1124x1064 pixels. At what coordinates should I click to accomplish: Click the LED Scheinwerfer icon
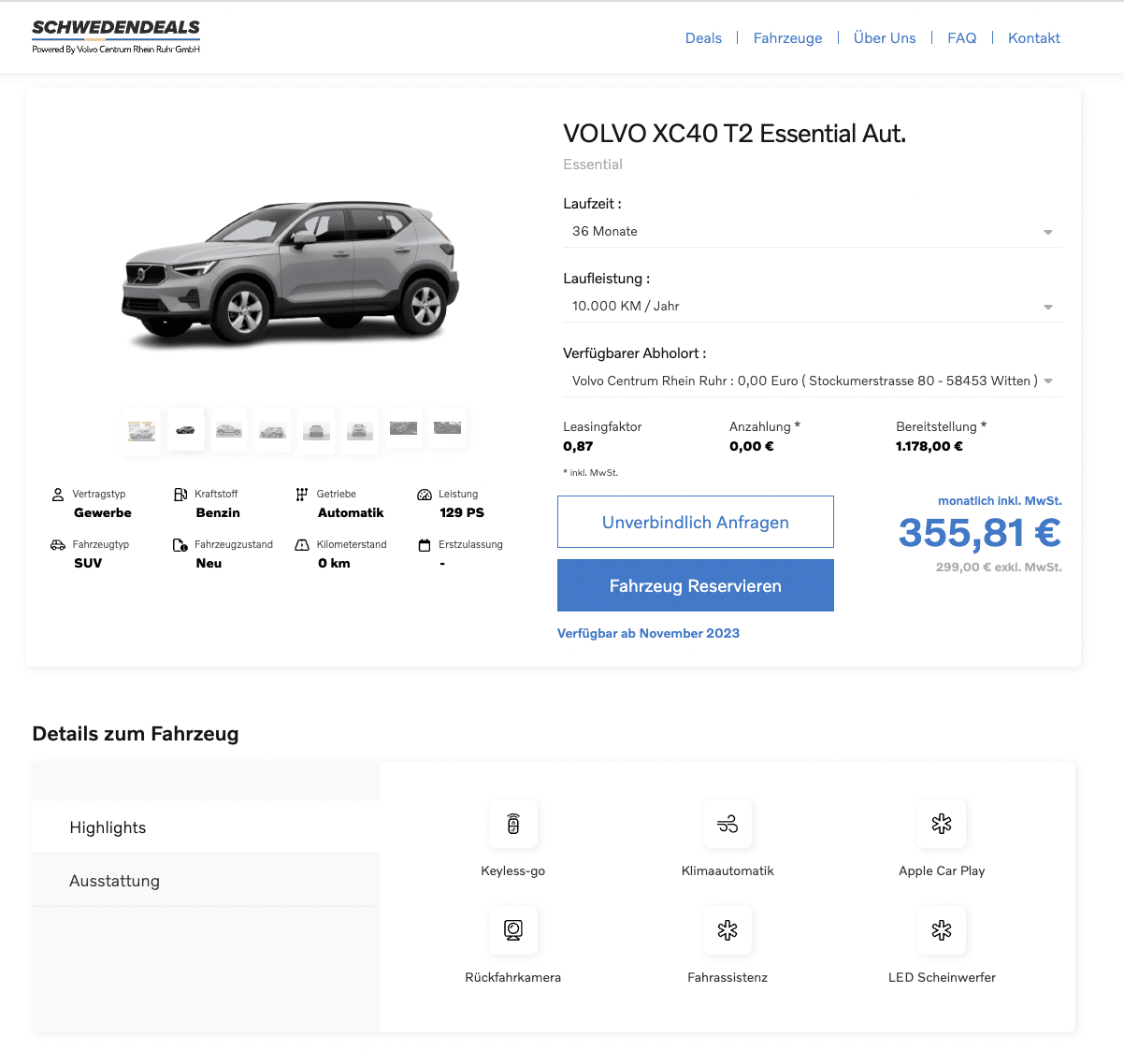[942, 930]
